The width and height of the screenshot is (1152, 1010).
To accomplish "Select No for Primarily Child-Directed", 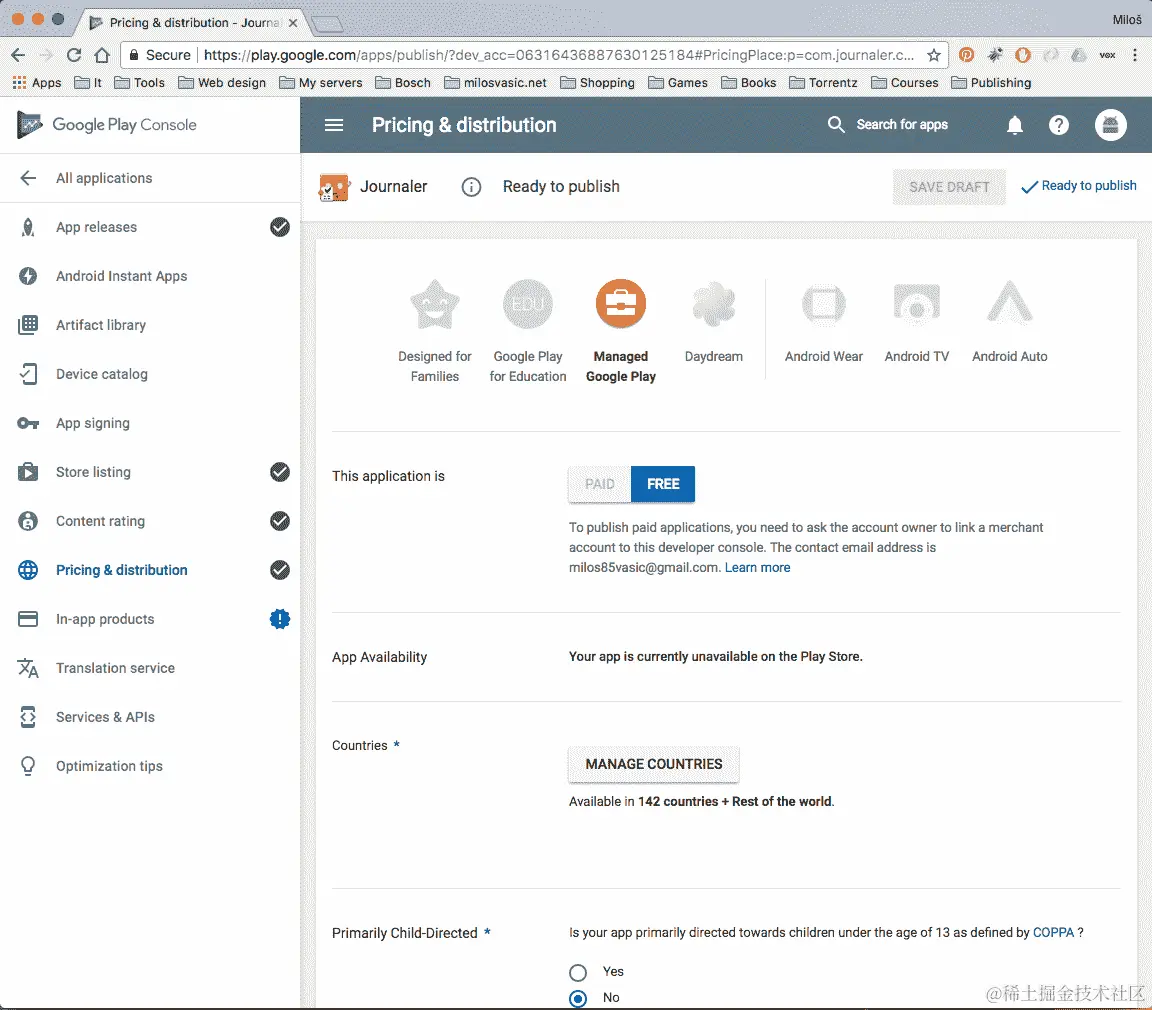I will click(578, 998).
